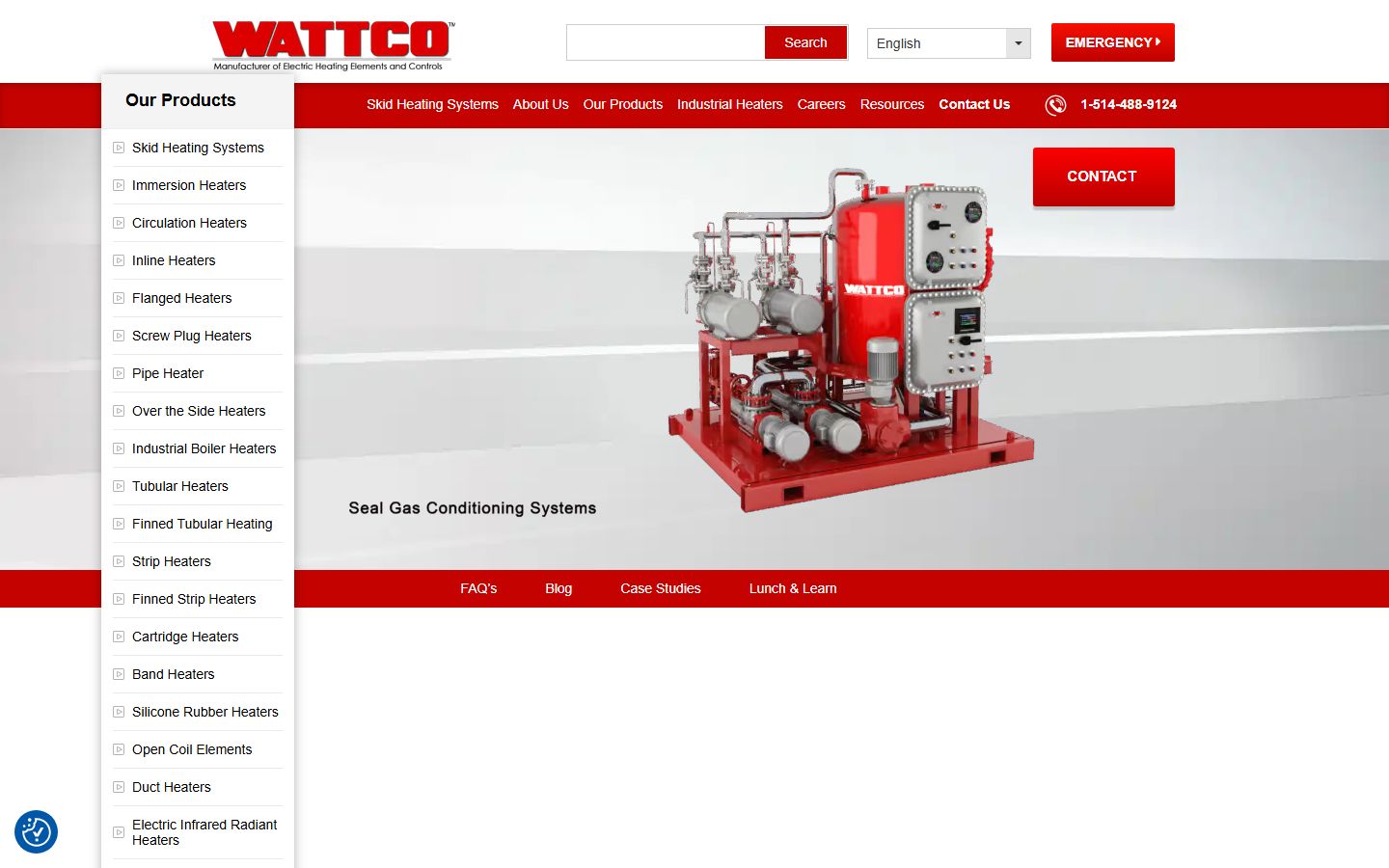
Task: Call the 1-514-488-9124 phone number link
Action: click(1129, 104)
